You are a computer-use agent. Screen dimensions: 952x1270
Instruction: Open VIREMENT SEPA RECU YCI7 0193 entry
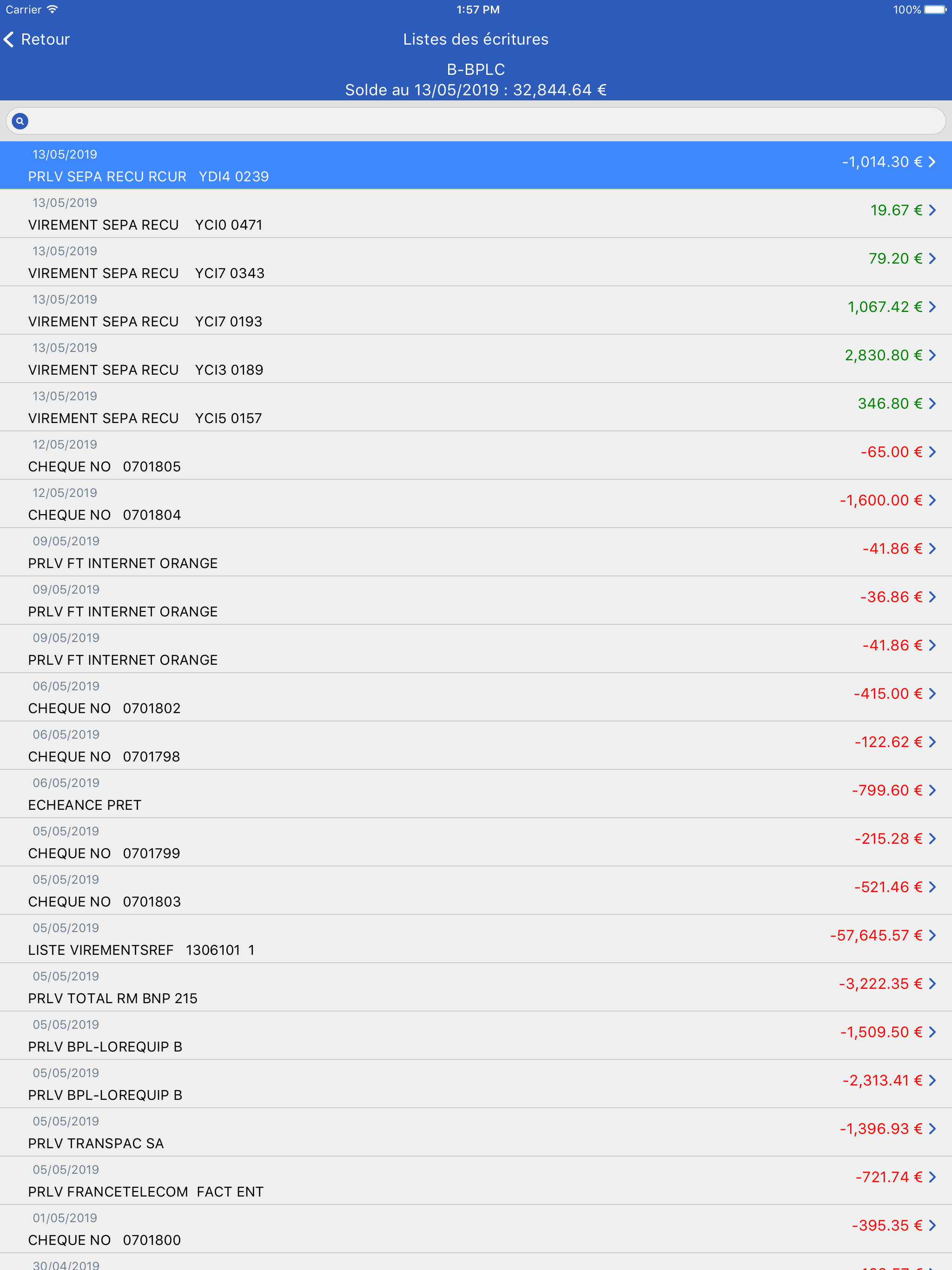[476, 310]
